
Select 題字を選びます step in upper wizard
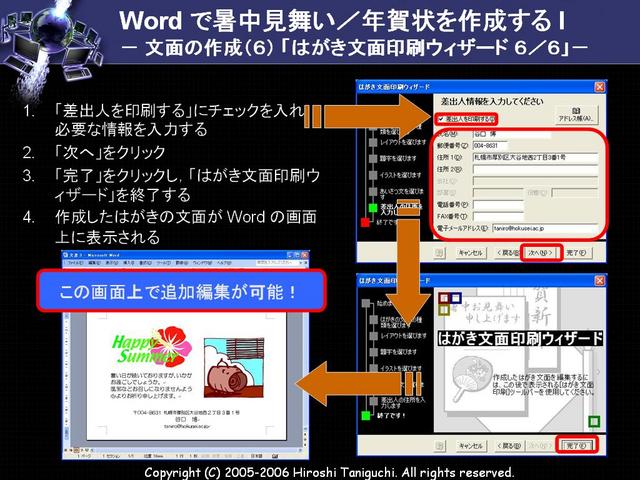point(398,158)
